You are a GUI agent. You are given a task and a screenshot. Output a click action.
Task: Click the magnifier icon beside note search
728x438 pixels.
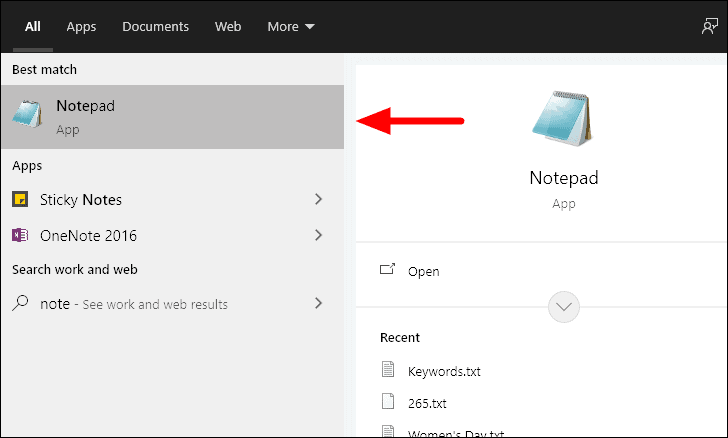point(20,303)
